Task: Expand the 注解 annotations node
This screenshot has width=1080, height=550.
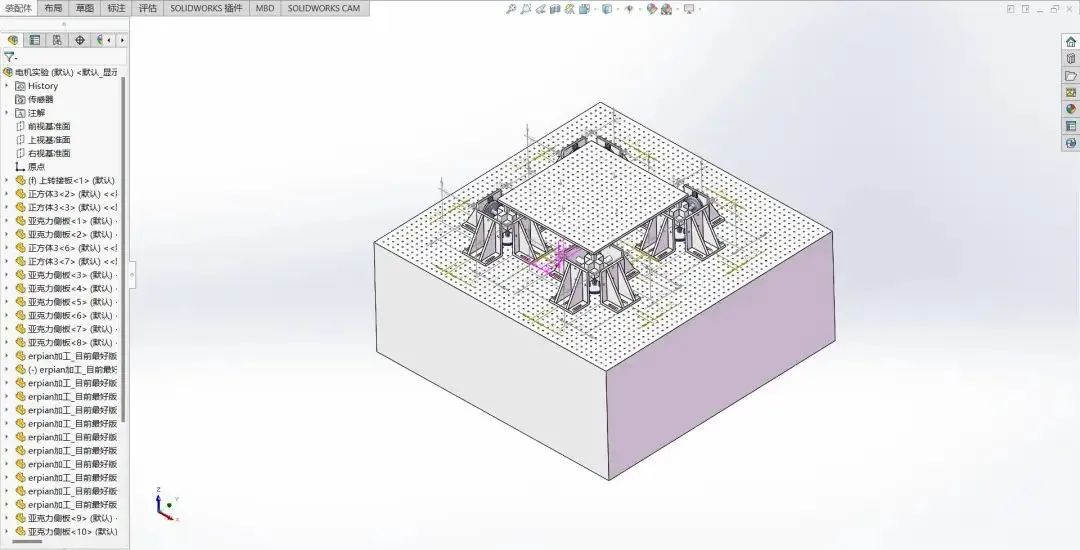Action: [x=7, y=113]
